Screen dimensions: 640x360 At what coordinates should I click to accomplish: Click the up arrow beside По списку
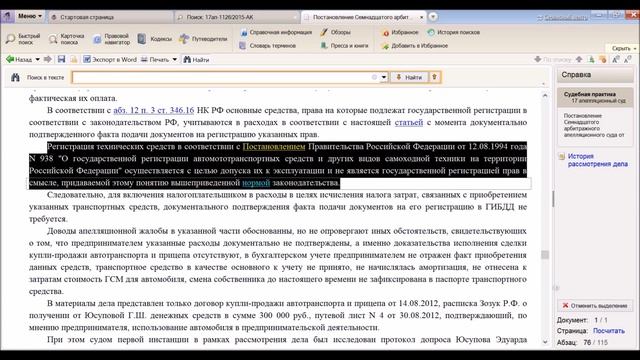tap(579, 60)
